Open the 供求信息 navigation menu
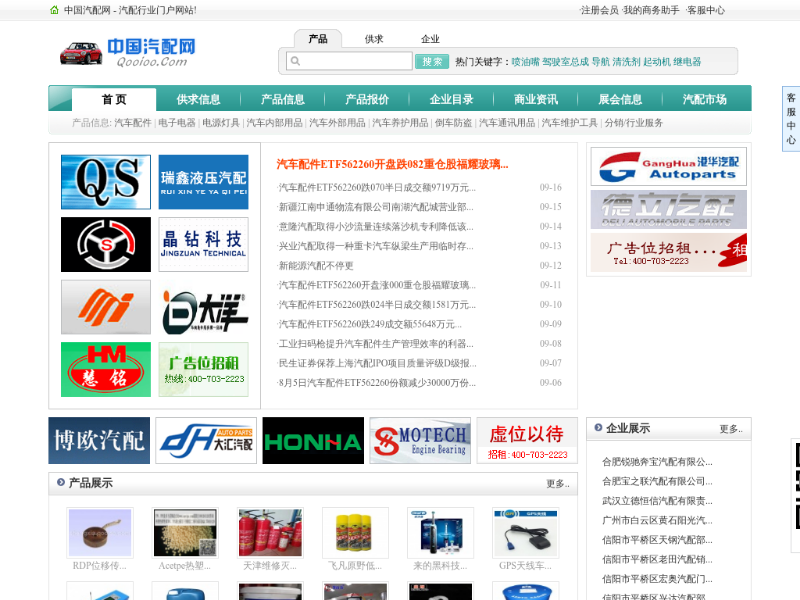The width and height of the screenshot is (800, 600). [198, 100]
